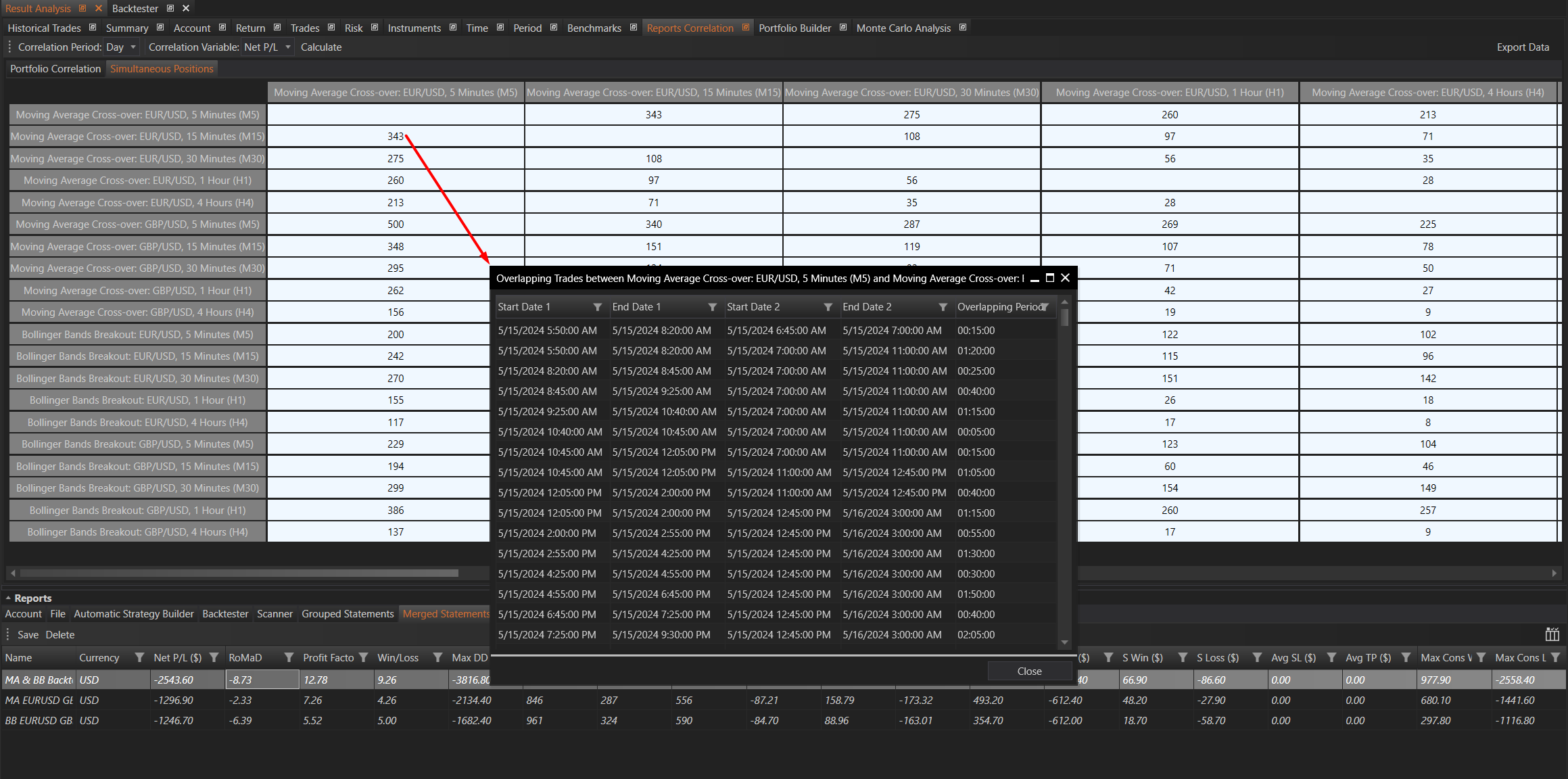Select the Grouped Statements tab
This screenshot has height=779, width=1568.
[347, 614]
